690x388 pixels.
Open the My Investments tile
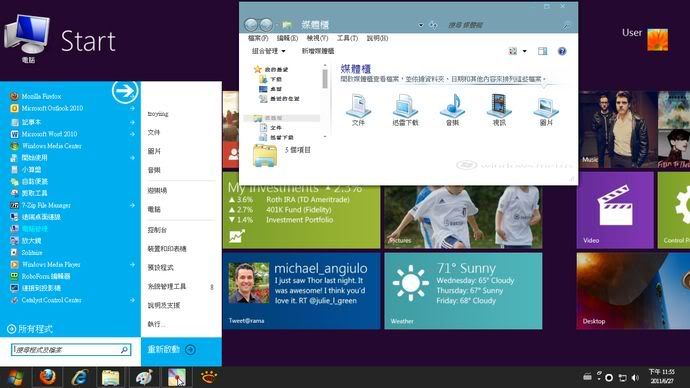pos(301,217)
